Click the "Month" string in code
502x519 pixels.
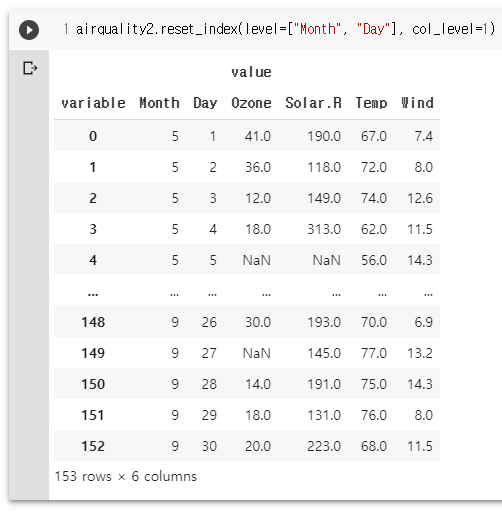click(317, 29)
